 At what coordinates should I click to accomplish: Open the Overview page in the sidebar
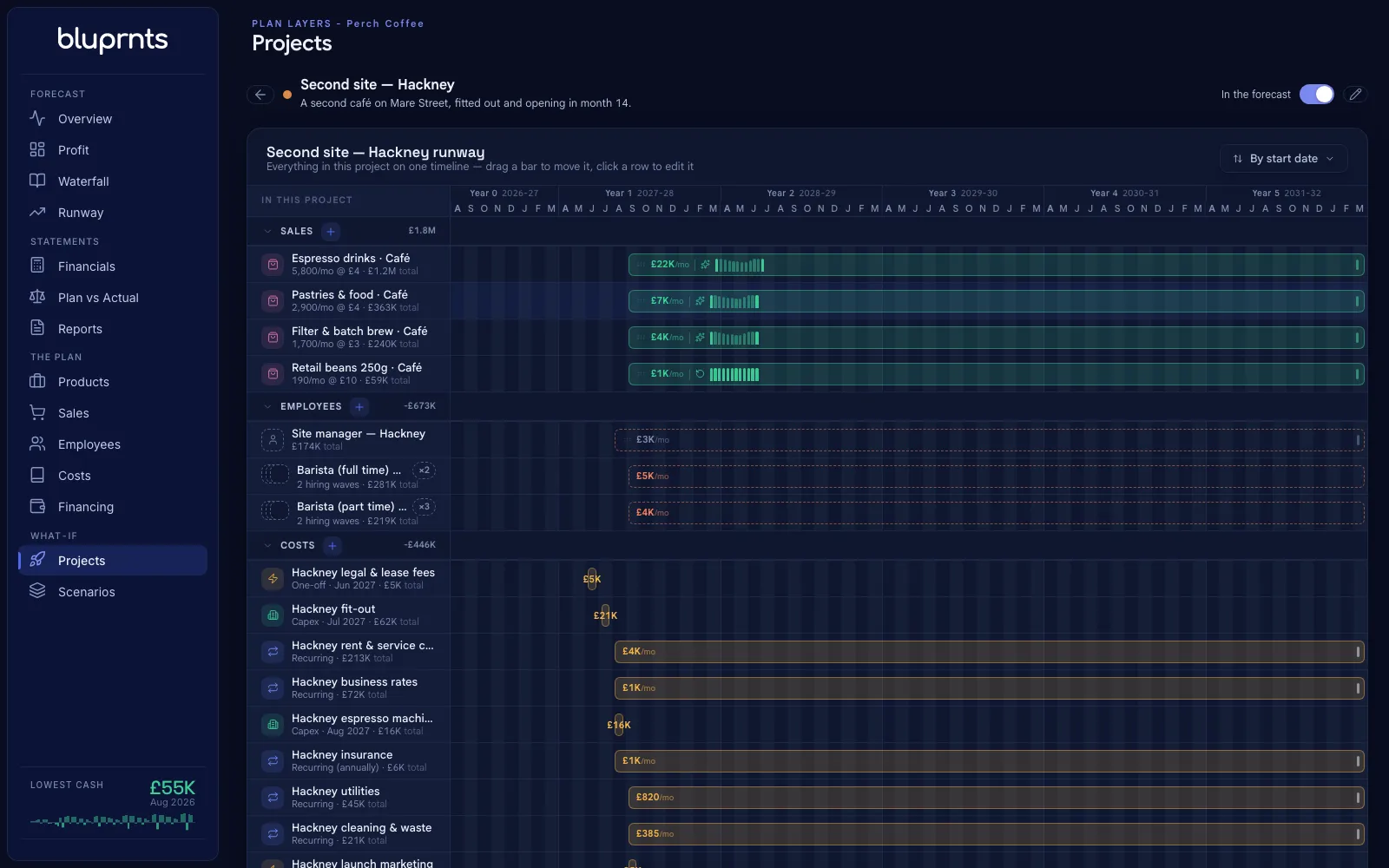(113, 119)
